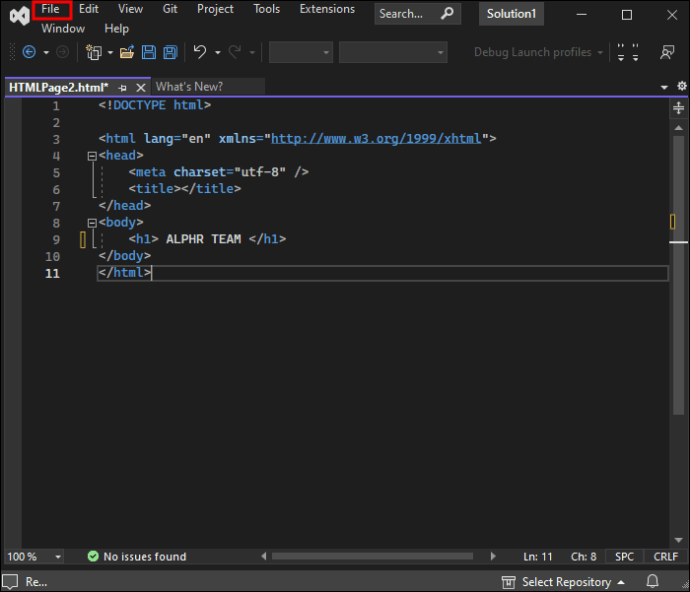Click the Undo arrow icon
Viewport: 690px width, 592px height.
tap(200, 52)
